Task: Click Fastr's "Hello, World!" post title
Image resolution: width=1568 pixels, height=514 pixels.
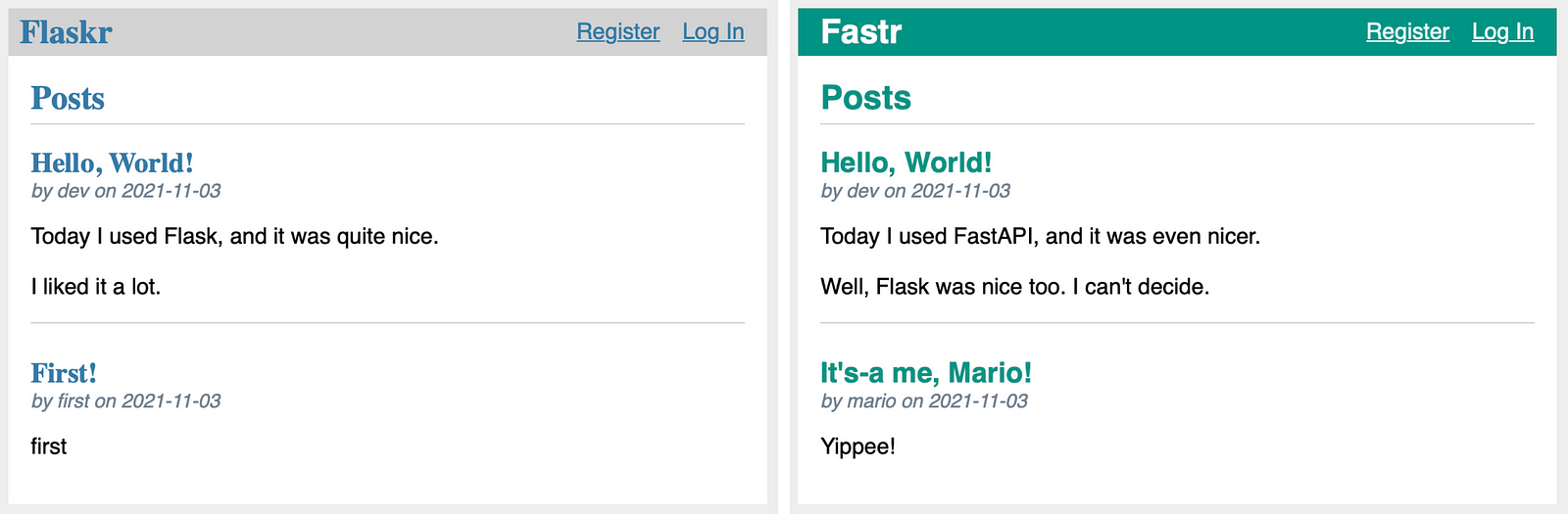Action: coord(906,163)
